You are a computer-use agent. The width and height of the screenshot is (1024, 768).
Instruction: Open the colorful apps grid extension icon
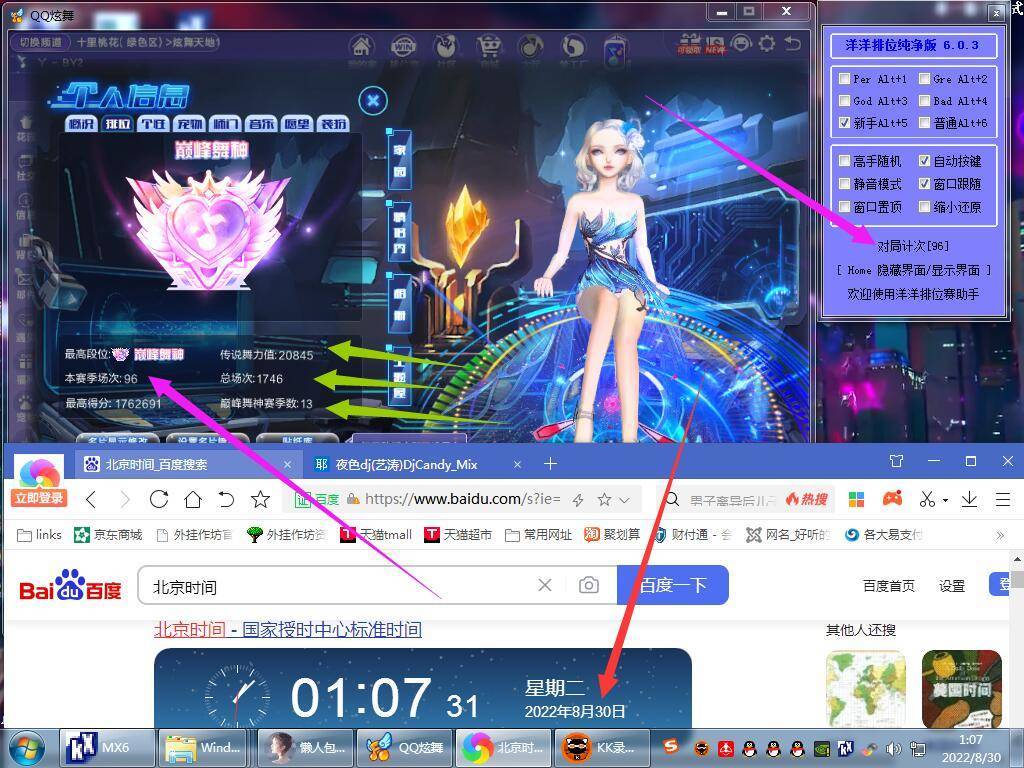856,500
